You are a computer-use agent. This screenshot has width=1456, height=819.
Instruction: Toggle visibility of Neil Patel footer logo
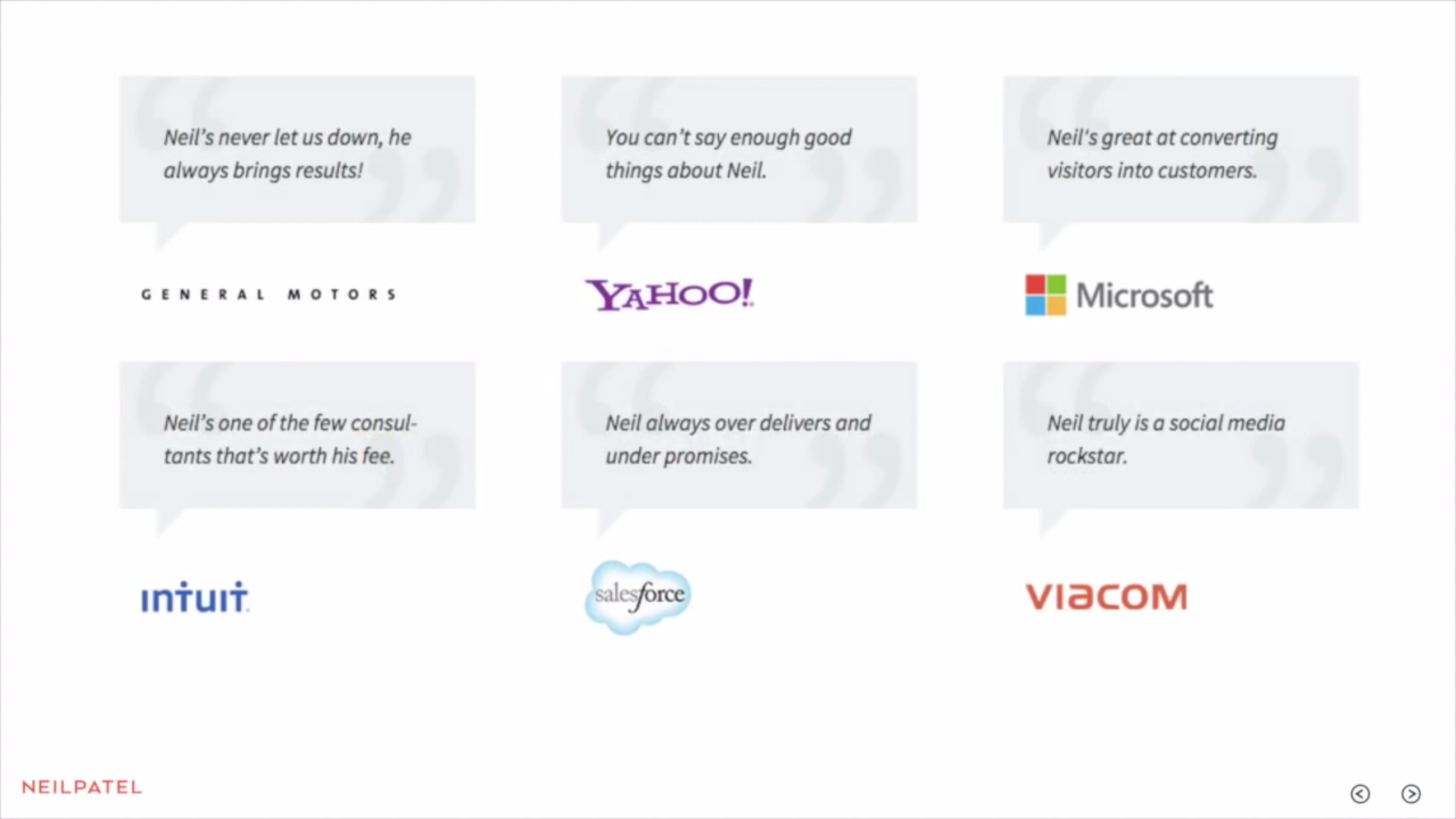click(81, 787)
